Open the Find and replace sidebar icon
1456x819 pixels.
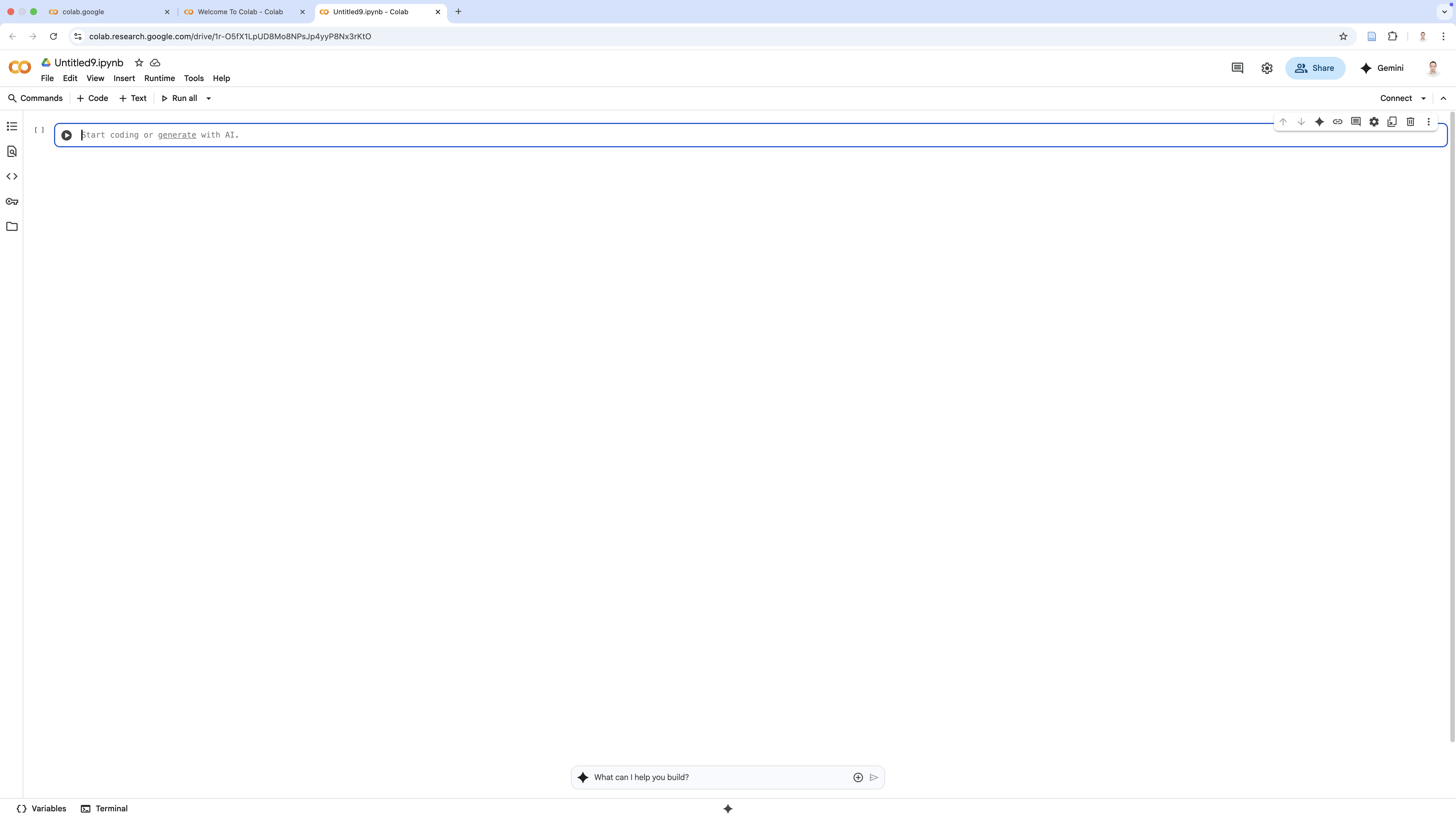[12, 152]
